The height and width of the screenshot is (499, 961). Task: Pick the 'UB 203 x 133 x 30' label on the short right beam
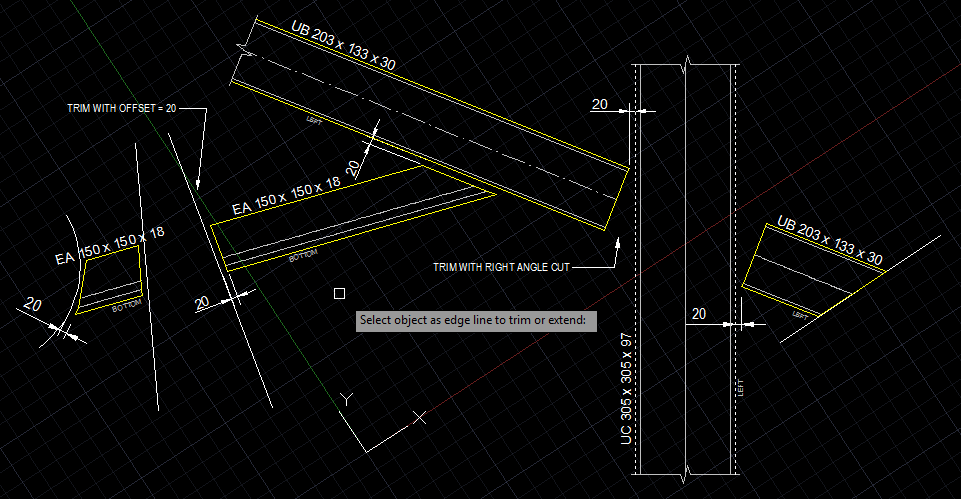point(830,240)
